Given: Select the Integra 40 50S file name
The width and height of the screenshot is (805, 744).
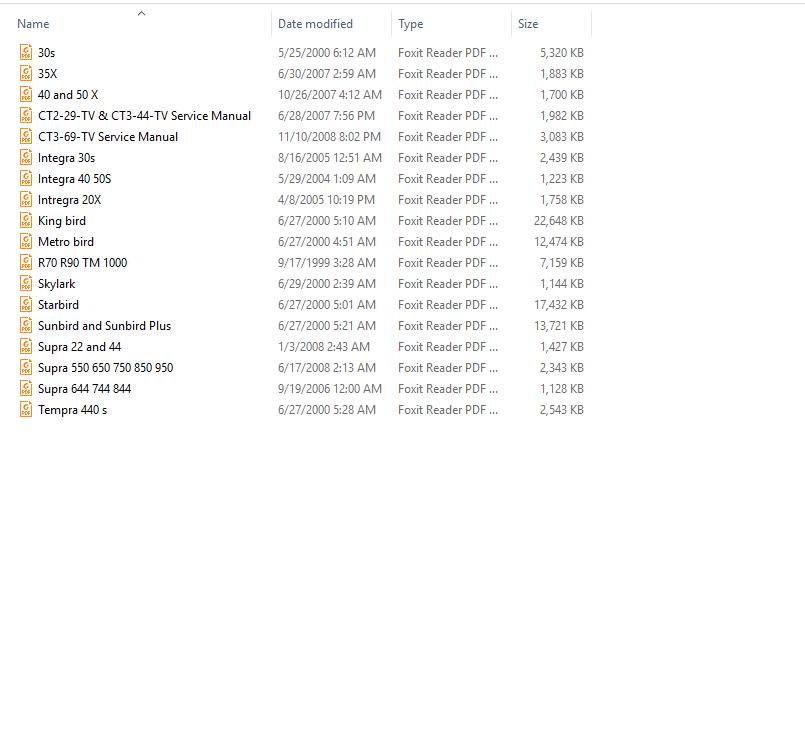Looking at the screenshot, I should click(74, 179).
